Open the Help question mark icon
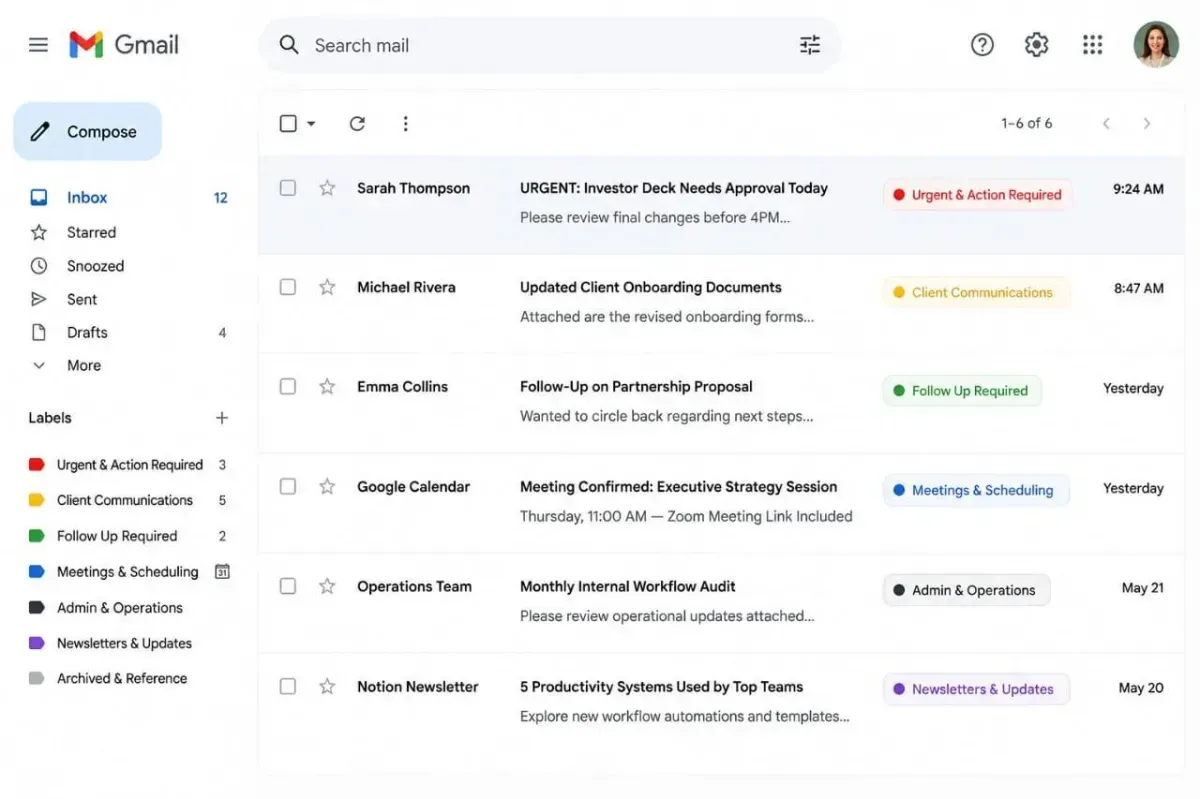Viewport: 1200px width, 799px height. [982, 45]
